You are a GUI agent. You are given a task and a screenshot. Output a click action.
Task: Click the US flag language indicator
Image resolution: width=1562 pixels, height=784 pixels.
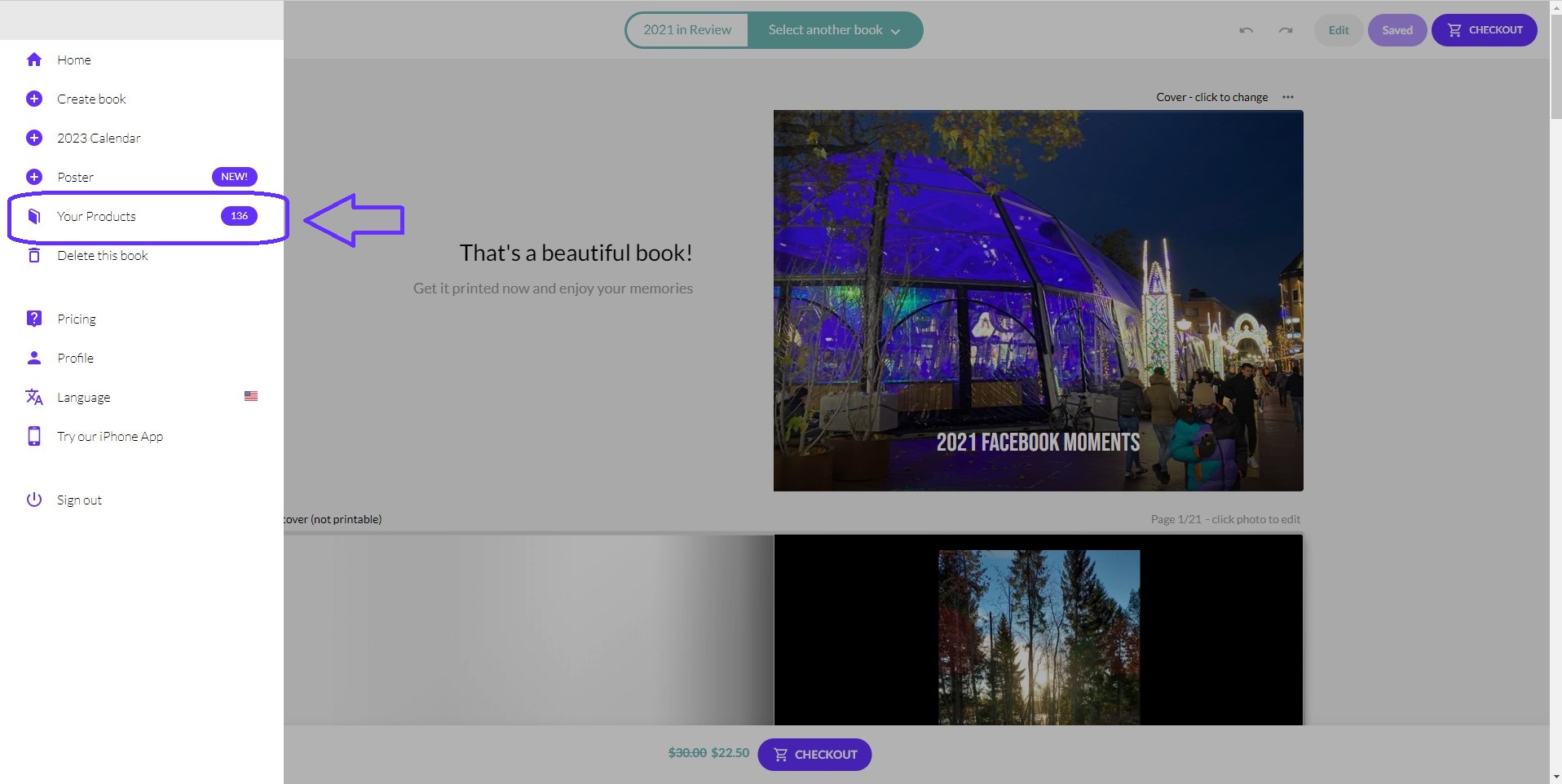tap(251, 396)
